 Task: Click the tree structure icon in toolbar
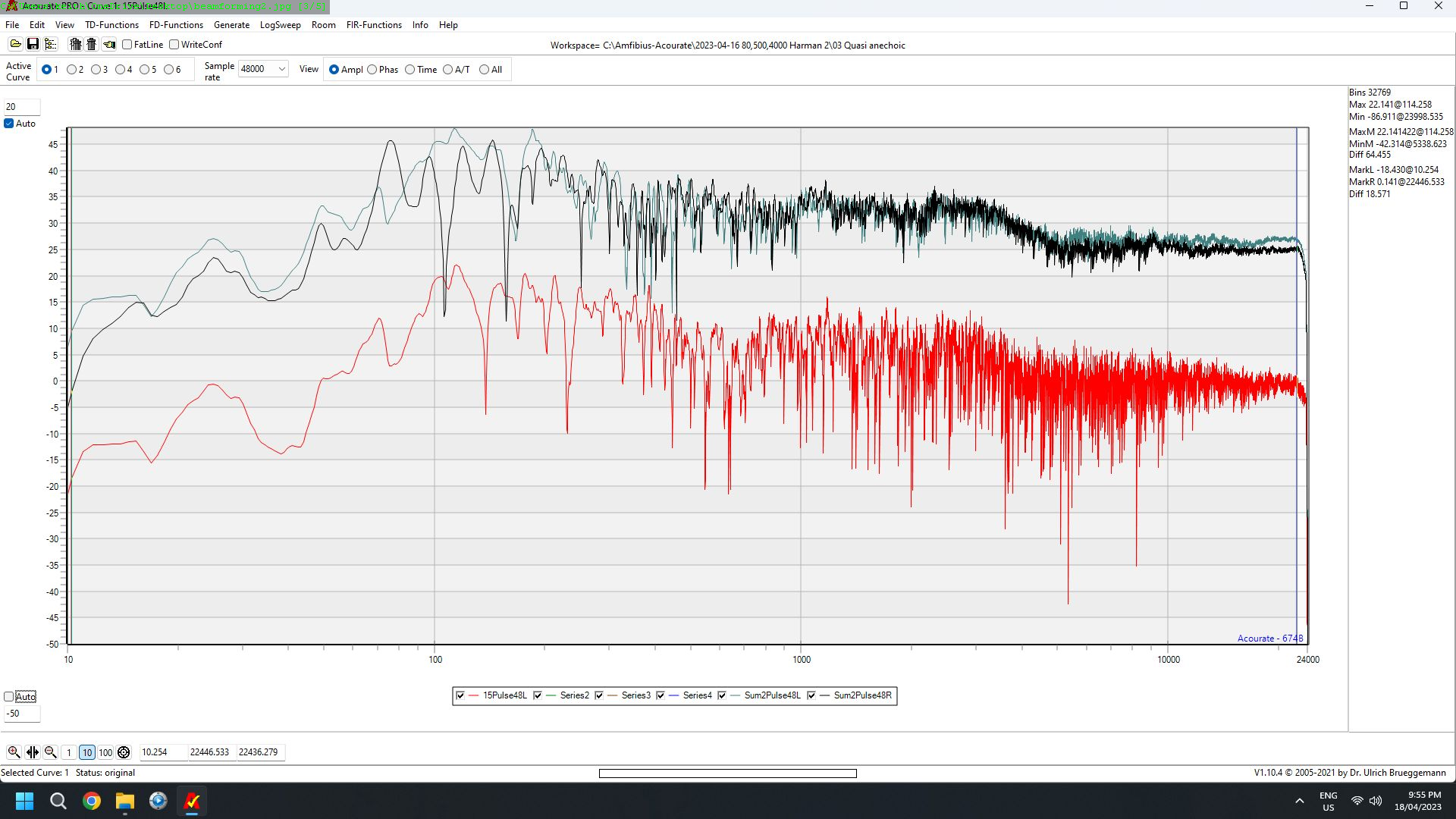(x=51, y=44)
